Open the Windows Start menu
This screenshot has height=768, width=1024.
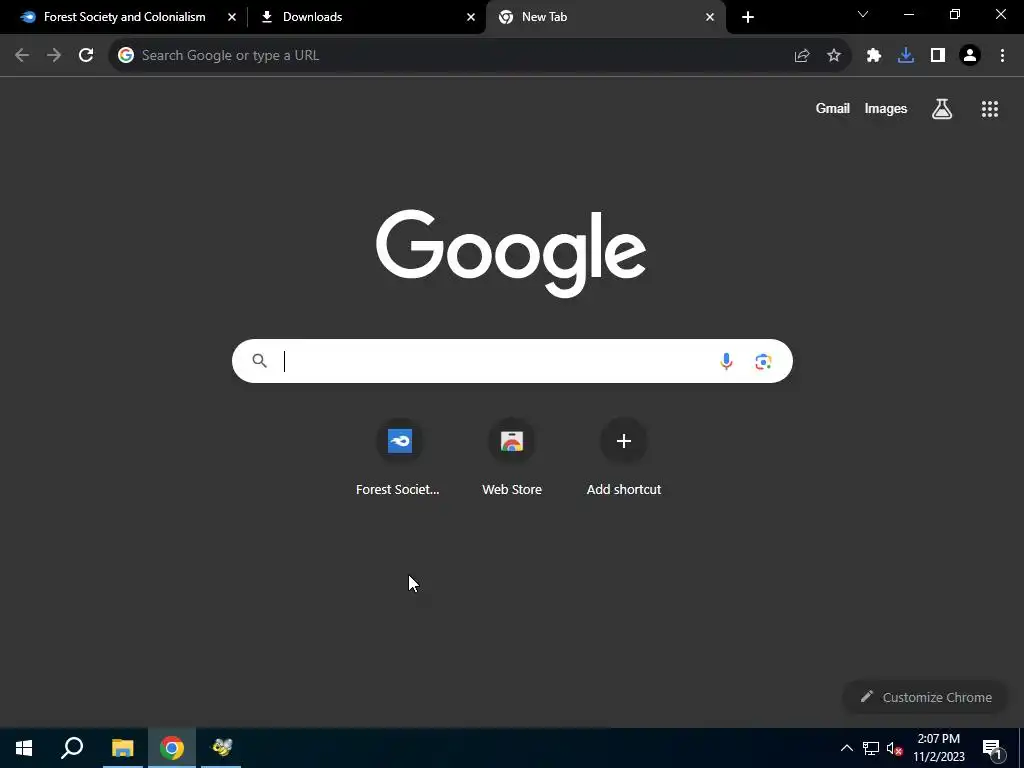tap(24, 748)
